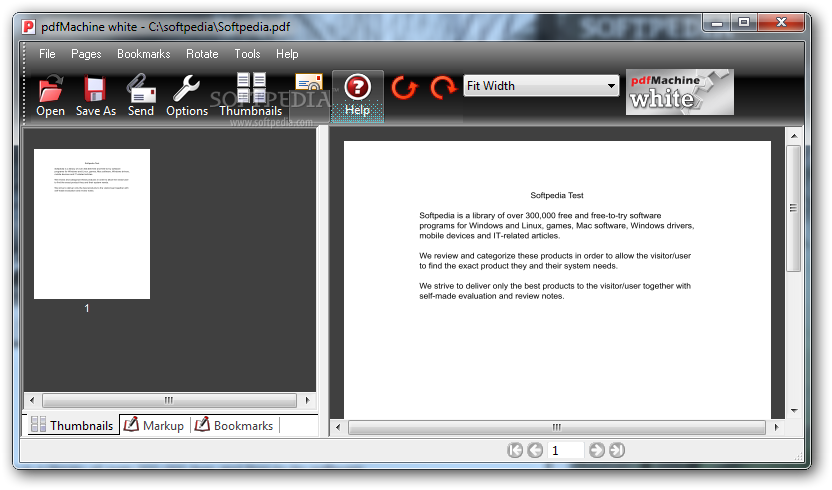The width and height of the screenshot is (832, 490).
Task: Maximize the pdfMachine window
Action: [x=744, y=22]
